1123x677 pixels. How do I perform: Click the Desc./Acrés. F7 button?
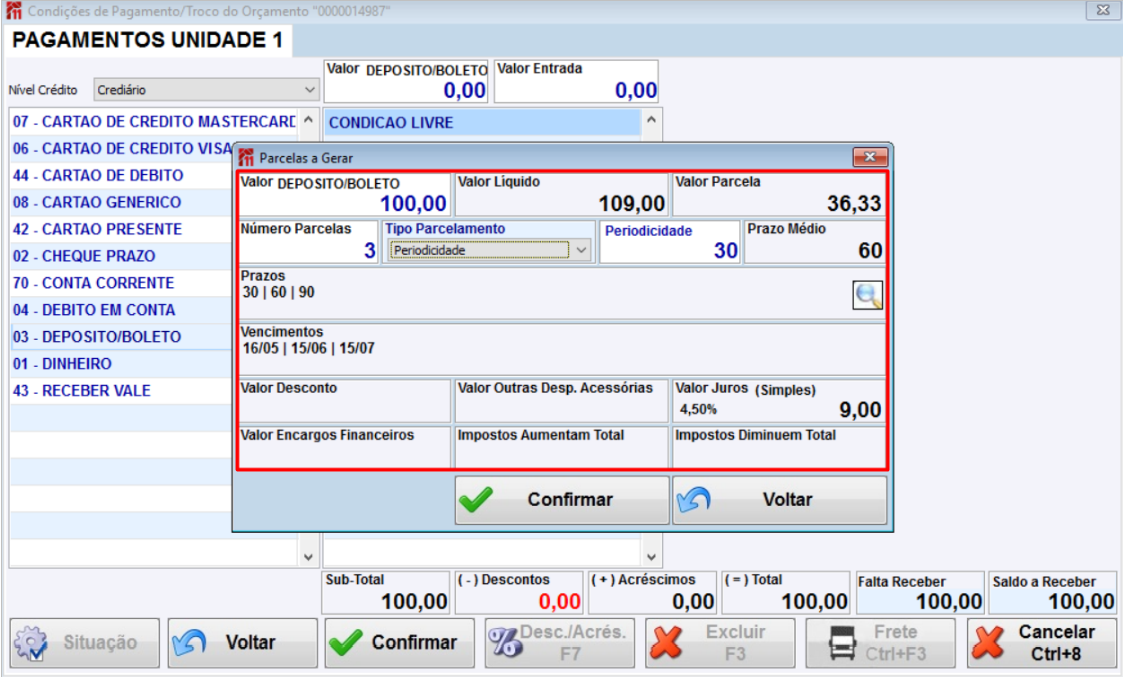coord(560,643)
